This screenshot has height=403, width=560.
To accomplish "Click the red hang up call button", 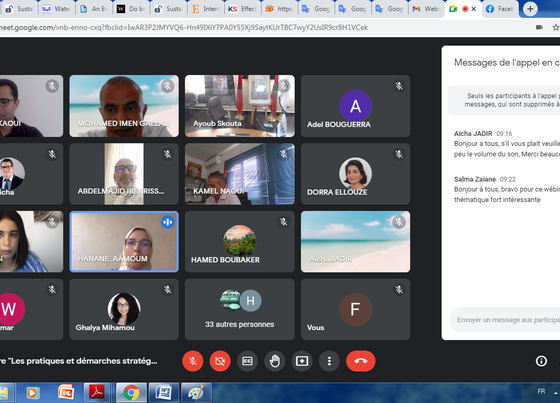I will click(361, 361).
